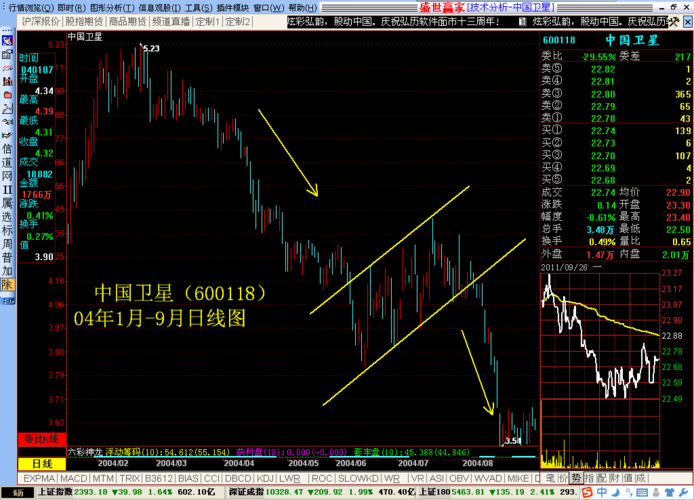This screenshot has height=500, width=694.
Task: Click the punctuation toggle in the input toolbar
Action: pyautogui.click(x=628, y=492)
